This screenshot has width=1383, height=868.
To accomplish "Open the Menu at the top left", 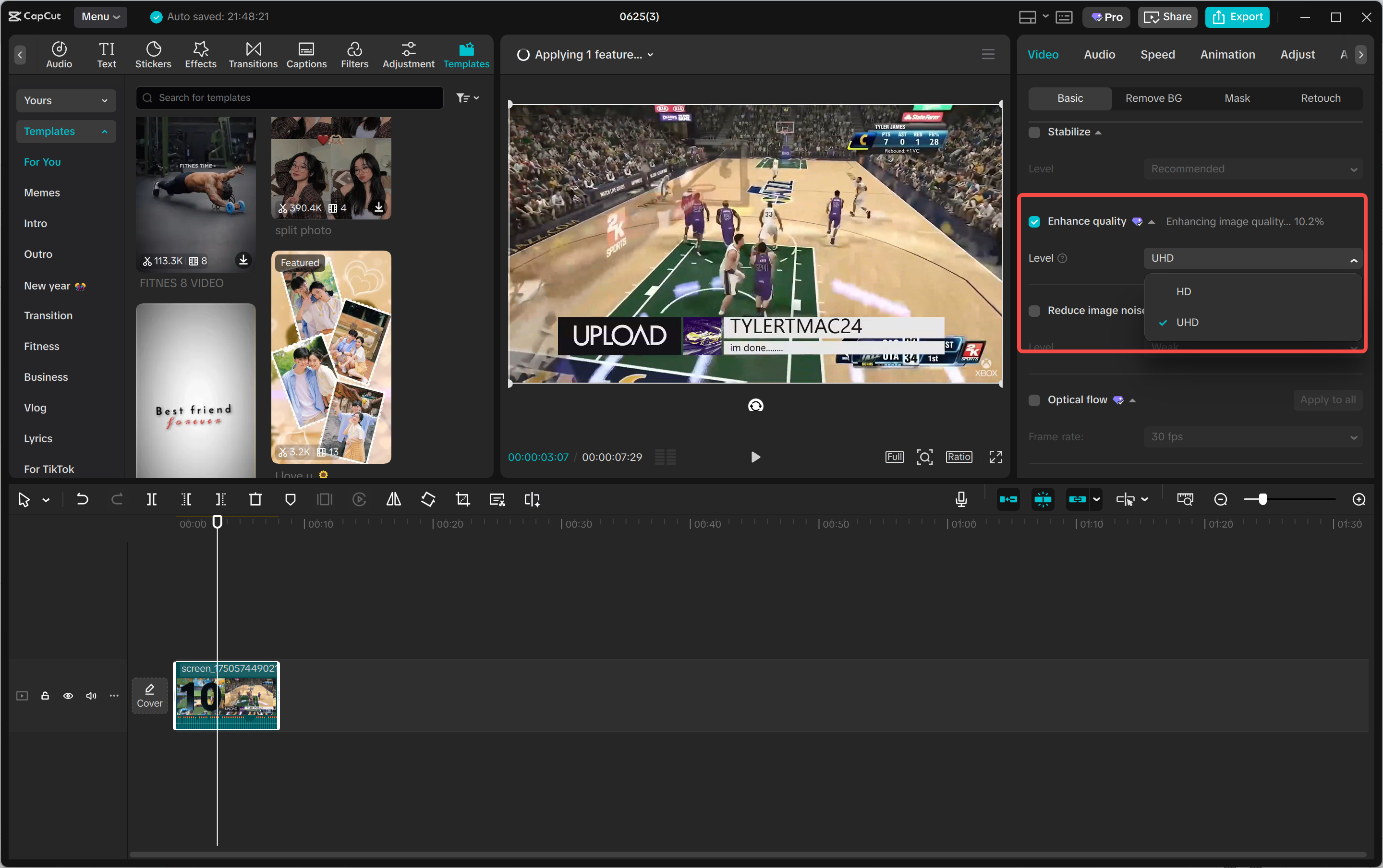I will [100, 17].
